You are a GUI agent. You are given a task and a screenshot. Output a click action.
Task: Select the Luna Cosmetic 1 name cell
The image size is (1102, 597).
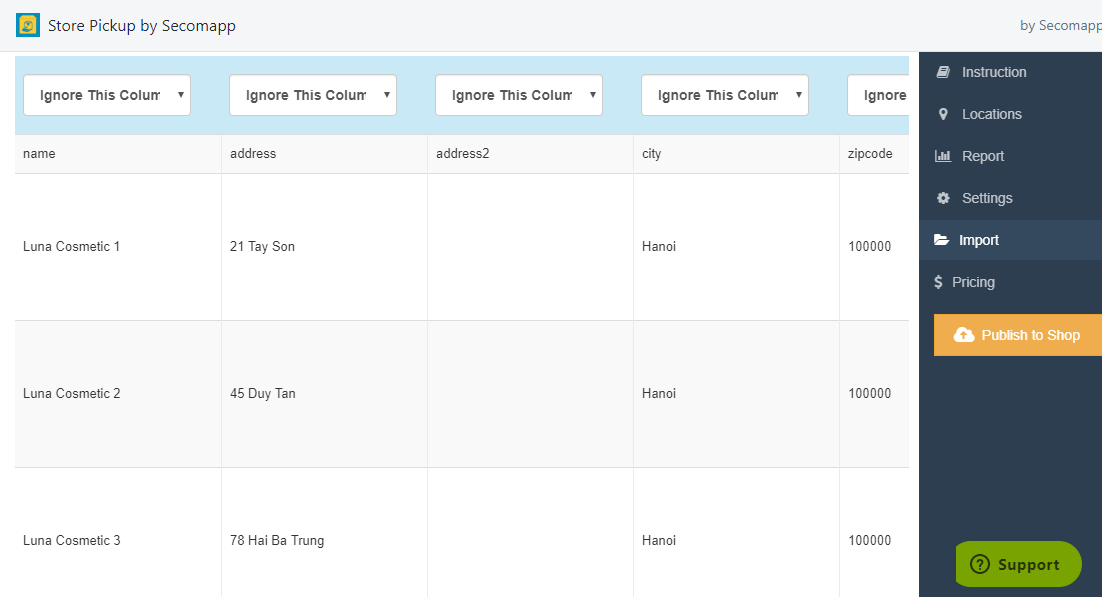118,247
